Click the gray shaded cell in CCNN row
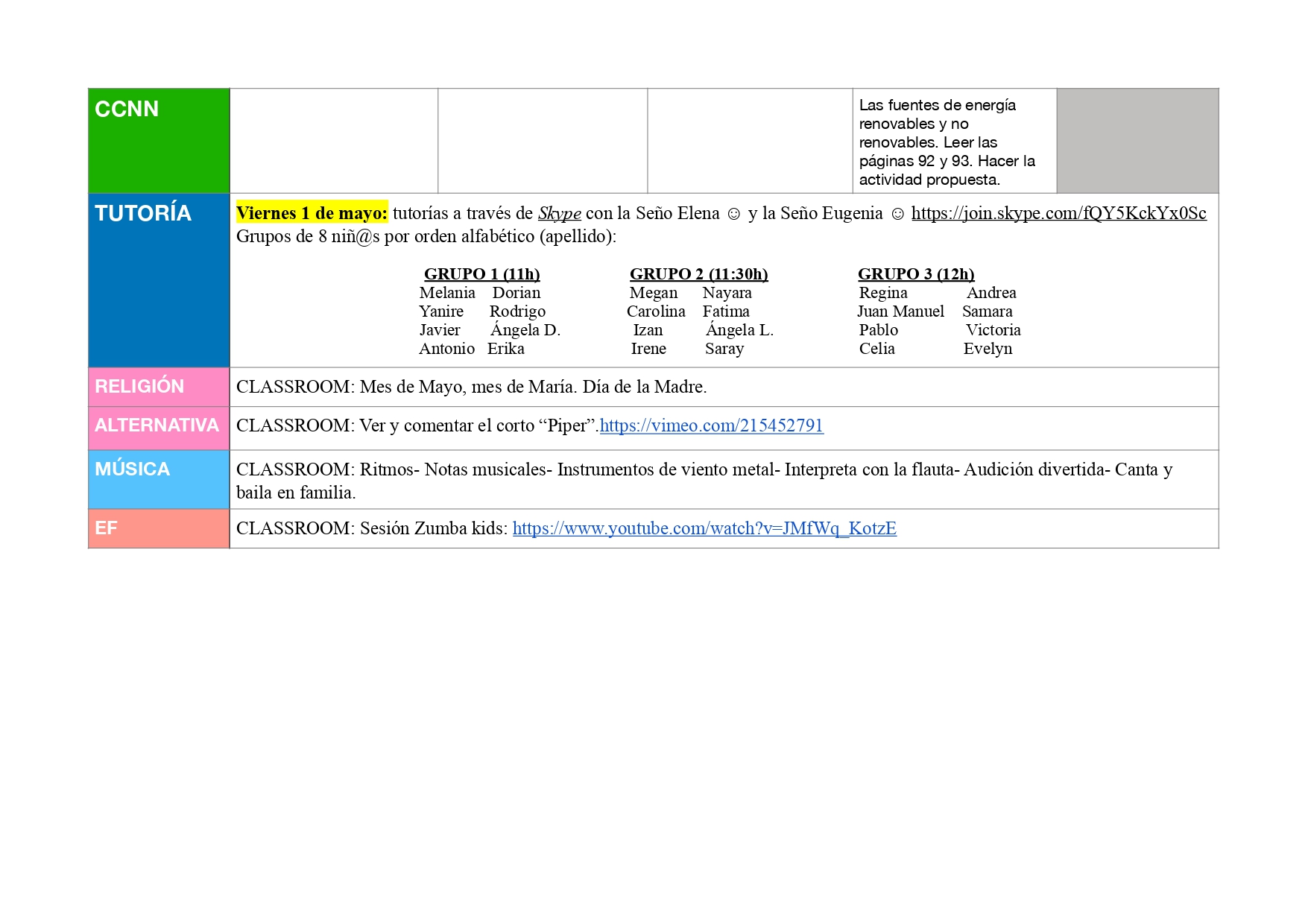1308x924 pixels. (x=1137, y=141)
